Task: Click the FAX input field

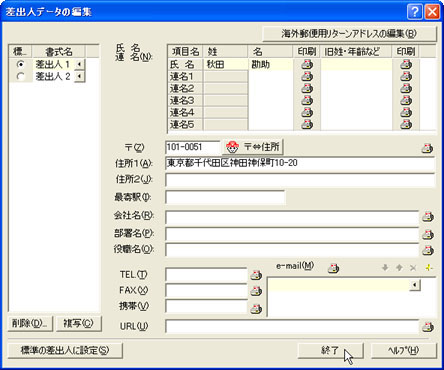Action: [x=206, y=291]
